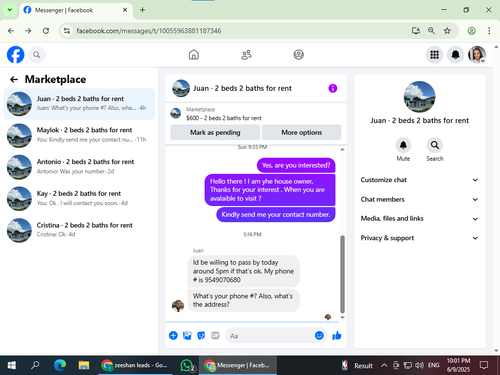Image resolution: width=500 pixels, height=375 pixels.
Task: Open WhatsApp from taskbar
Action: (x=187, y=365)
